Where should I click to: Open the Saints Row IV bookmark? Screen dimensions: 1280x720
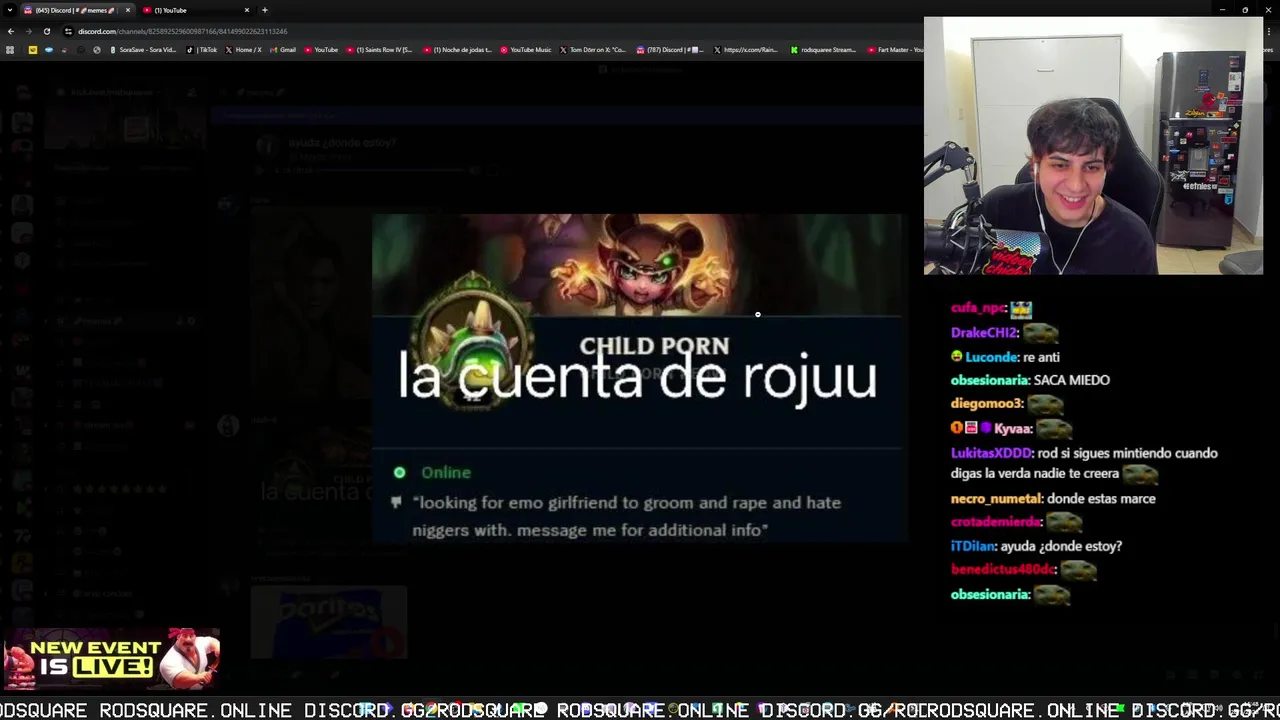click(x=379, y=50)
